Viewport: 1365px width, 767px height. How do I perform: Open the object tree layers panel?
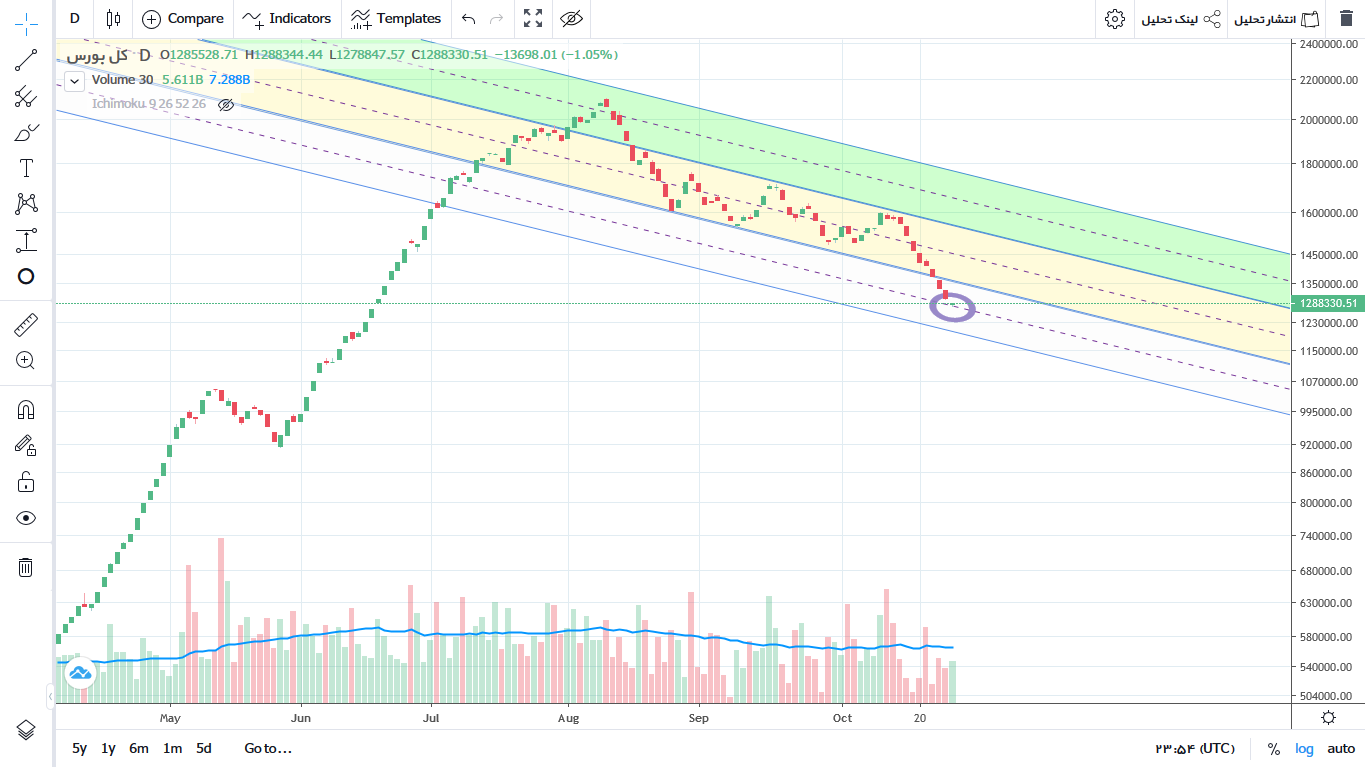(26, 729)
